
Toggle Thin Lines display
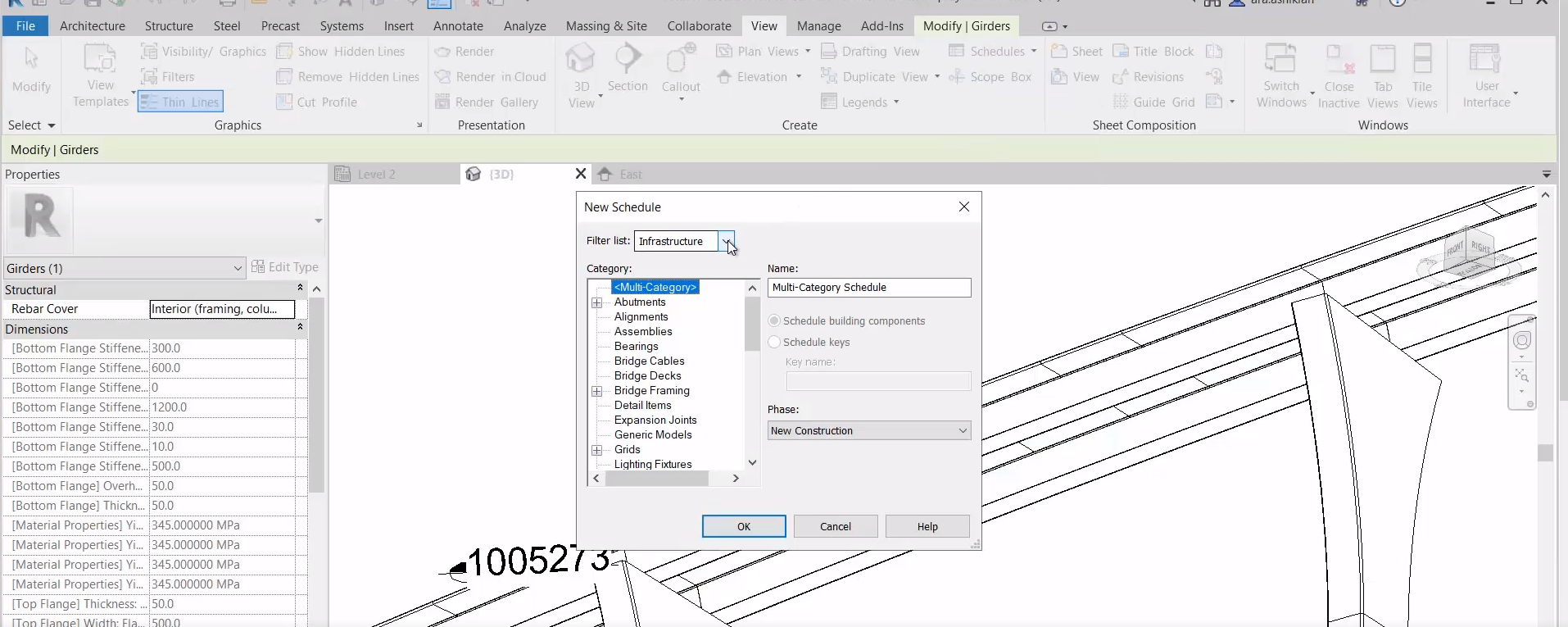[x=180, y=102]
